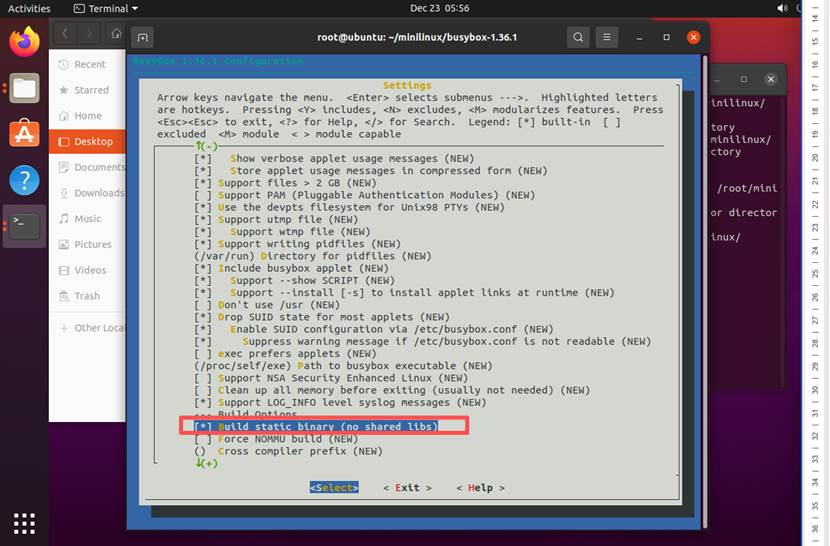The height and width of the screenshot is (546, 830).
Task: Toggle Don't use /usr option
Action: click(x=267, y=305)
